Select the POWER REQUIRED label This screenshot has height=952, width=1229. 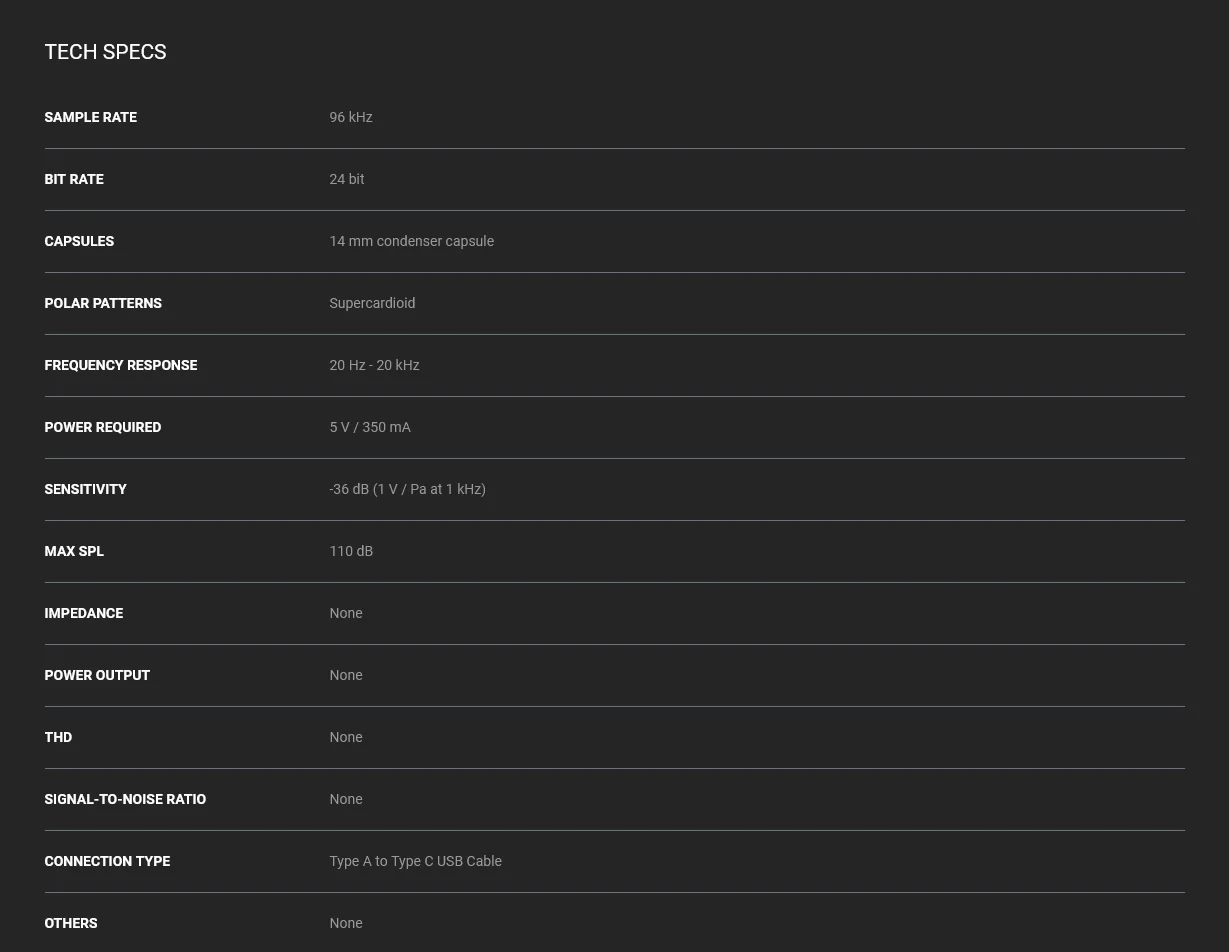[103, 427]
